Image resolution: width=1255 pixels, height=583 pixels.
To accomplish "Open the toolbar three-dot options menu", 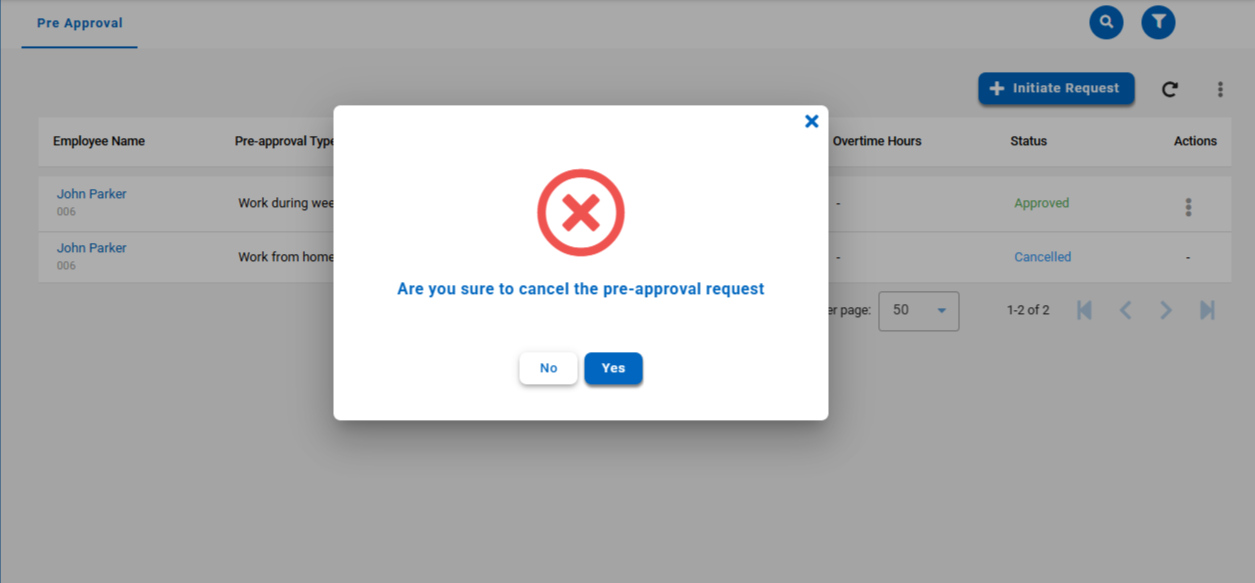I will (x=1220, y=89).
